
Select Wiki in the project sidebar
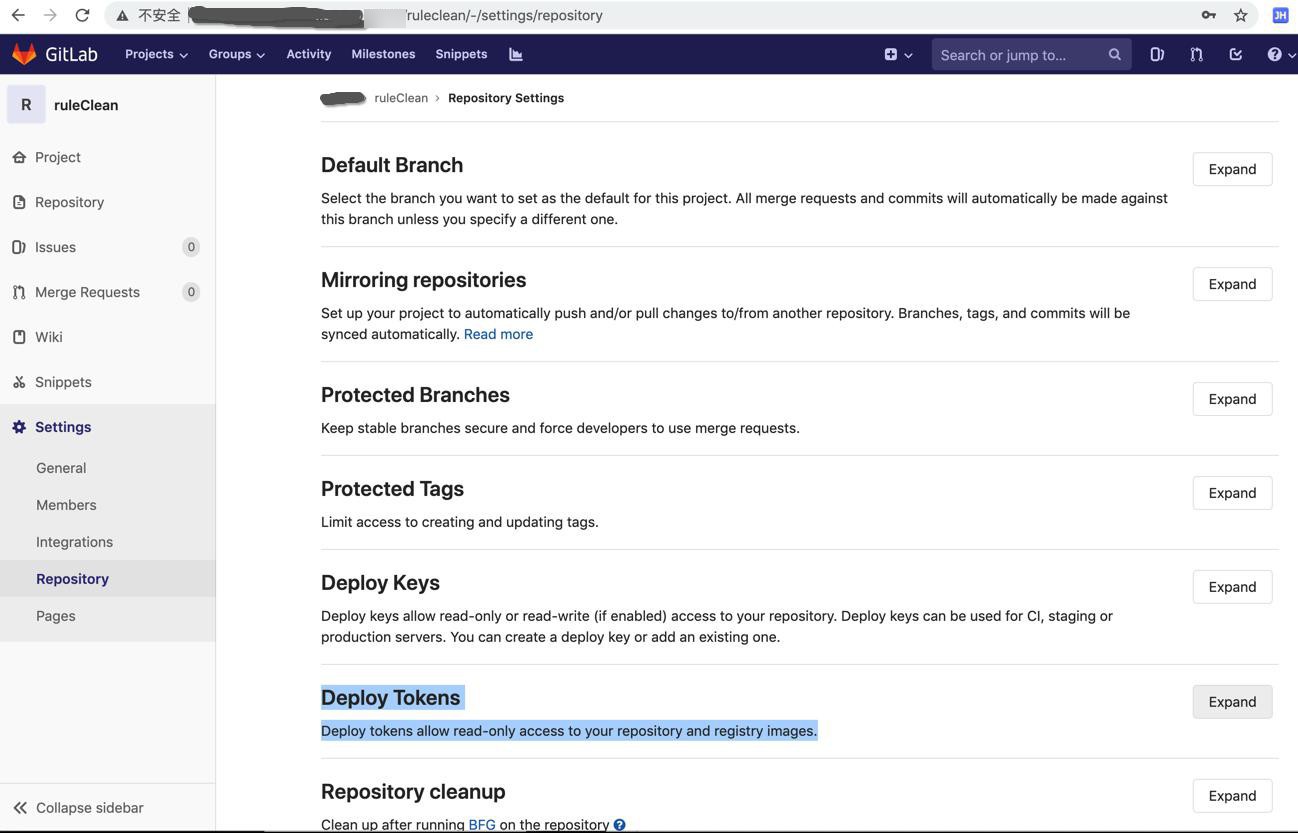coord(48,337)
